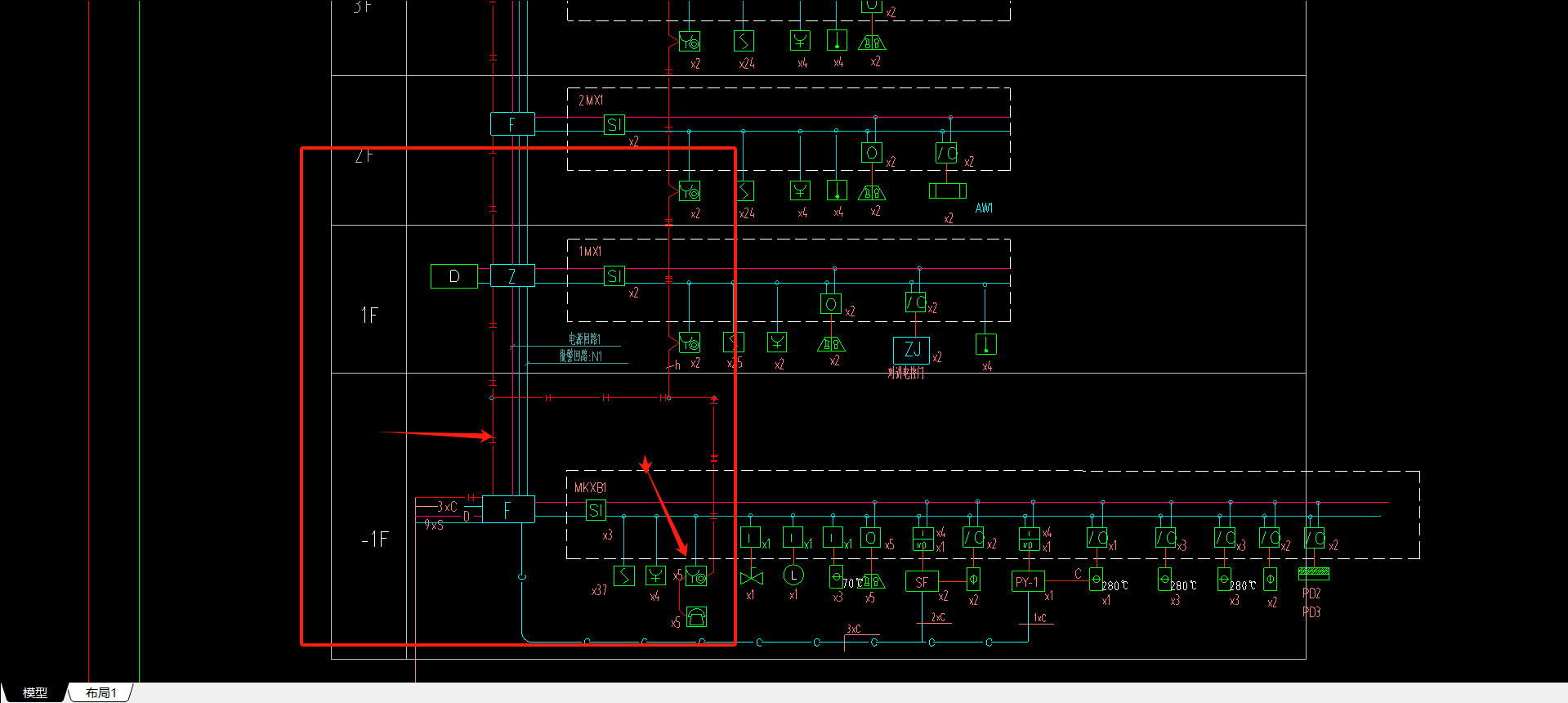Viewport: 1568px width, 703px height.
Task: Select the ZJ box on 1F
Action: click(912, 350)
